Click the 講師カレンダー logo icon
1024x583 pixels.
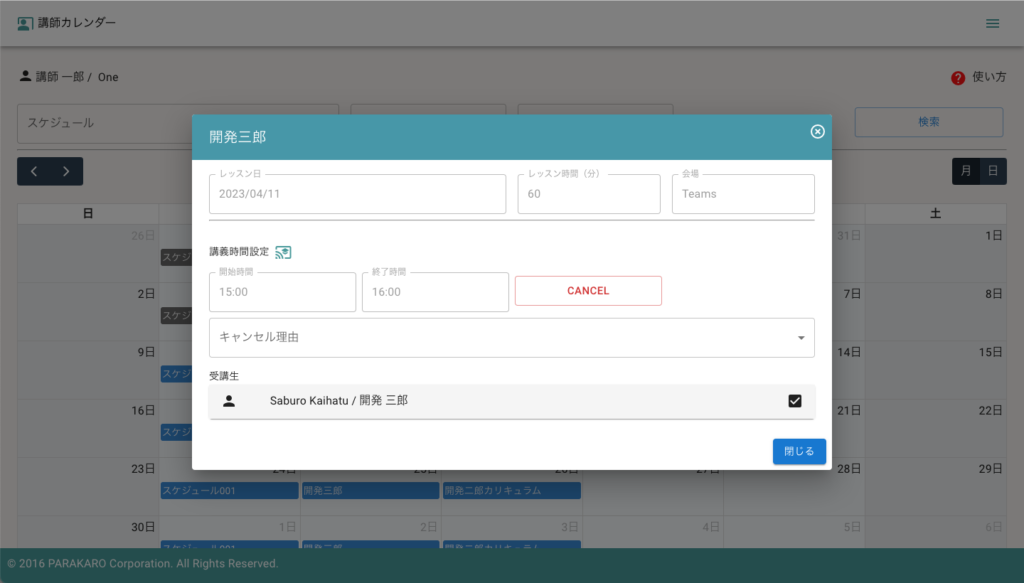[25, 23]
